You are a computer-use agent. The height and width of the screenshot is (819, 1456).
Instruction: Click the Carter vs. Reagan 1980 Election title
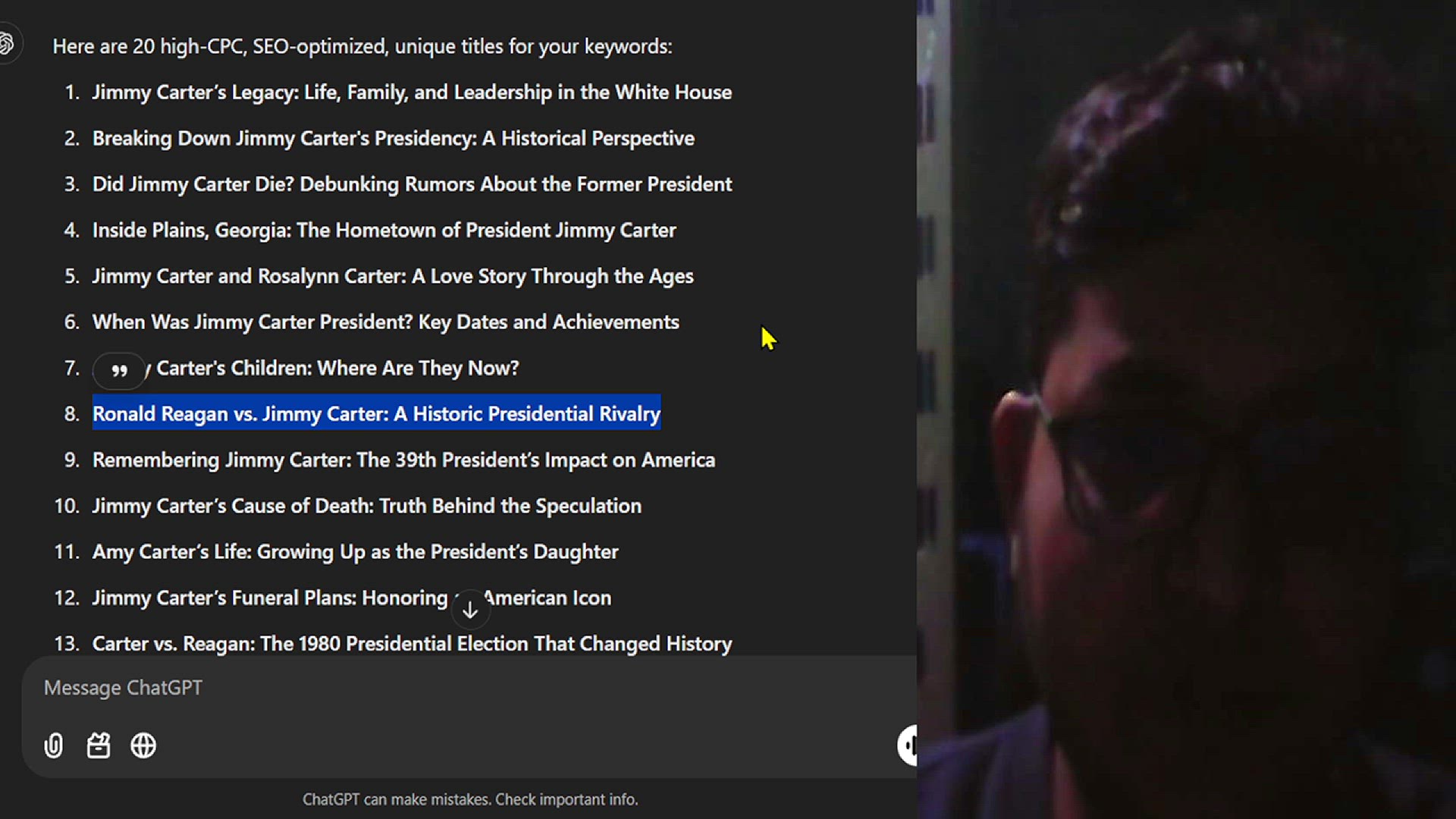click(412, 644)
